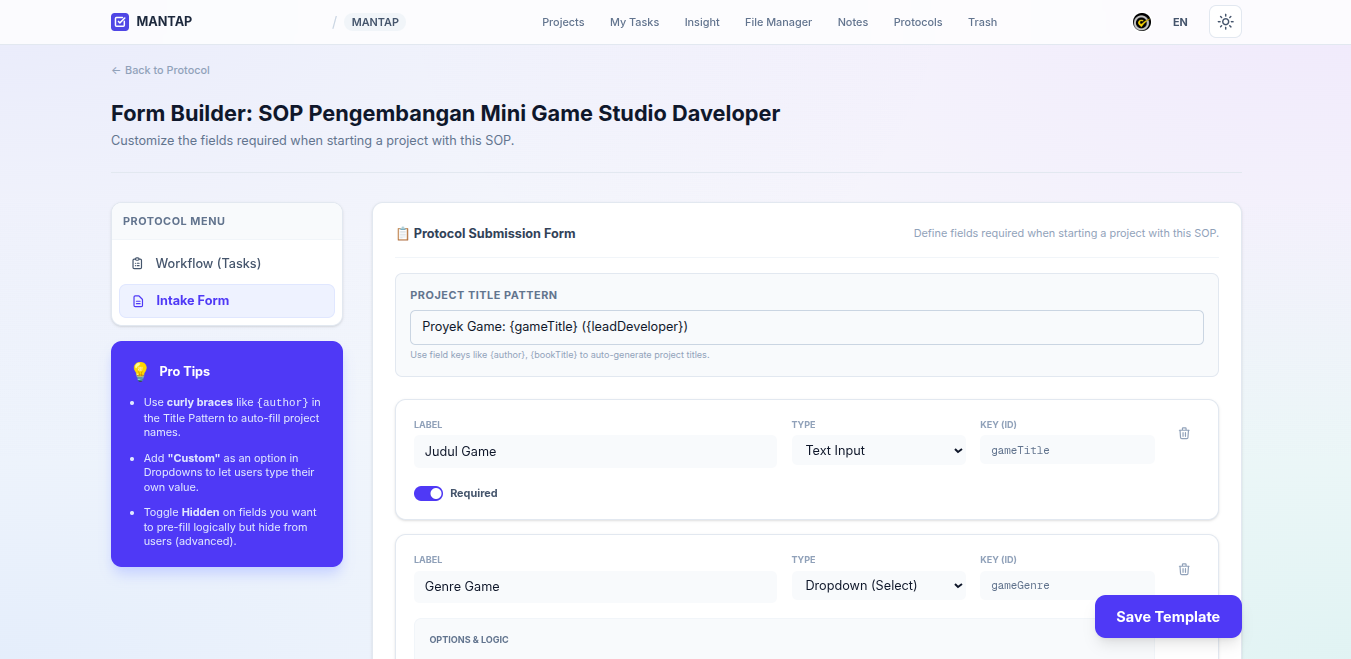This screenshot has height=659, width=1351.
Task: Click the gameTitle key field
Action: coord(1067,450)
